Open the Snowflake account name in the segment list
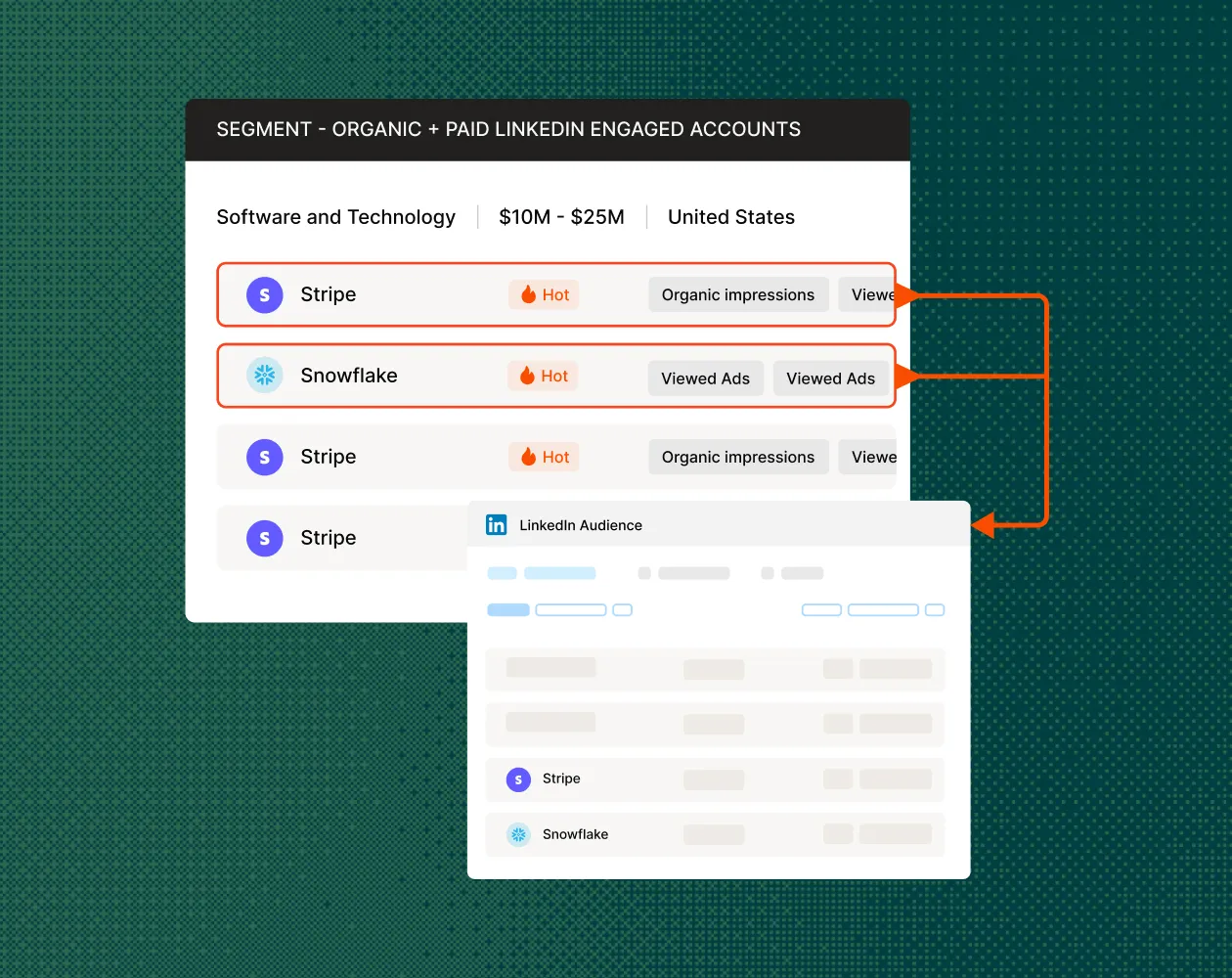The image size is (1232, 978). click(349, 376)
